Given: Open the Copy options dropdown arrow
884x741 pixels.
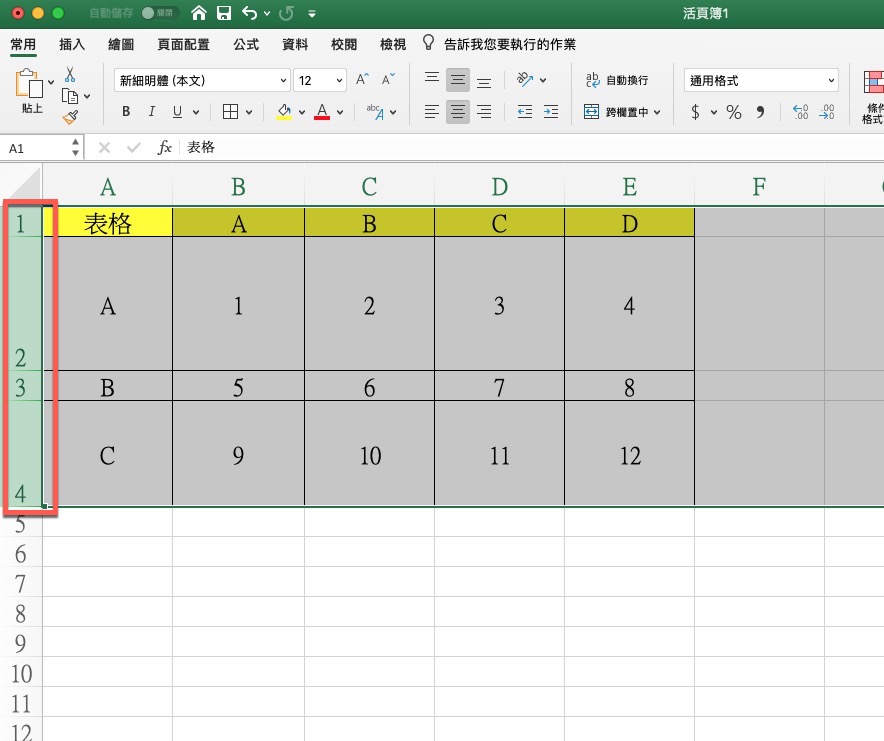Looking at the screenshot, I should [87, 96].
